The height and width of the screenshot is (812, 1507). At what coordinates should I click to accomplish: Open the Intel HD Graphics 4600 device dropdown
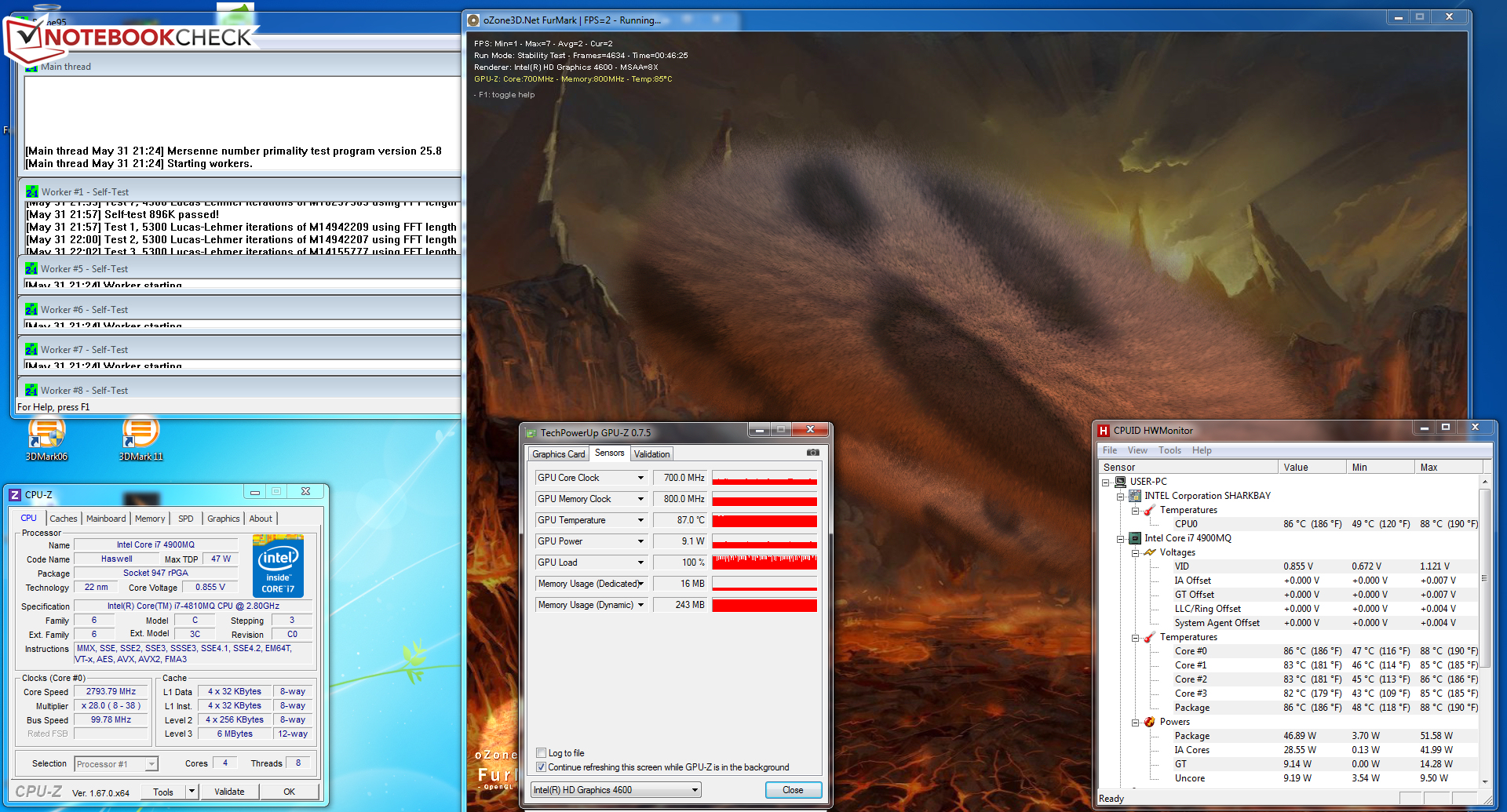point(616,790)
